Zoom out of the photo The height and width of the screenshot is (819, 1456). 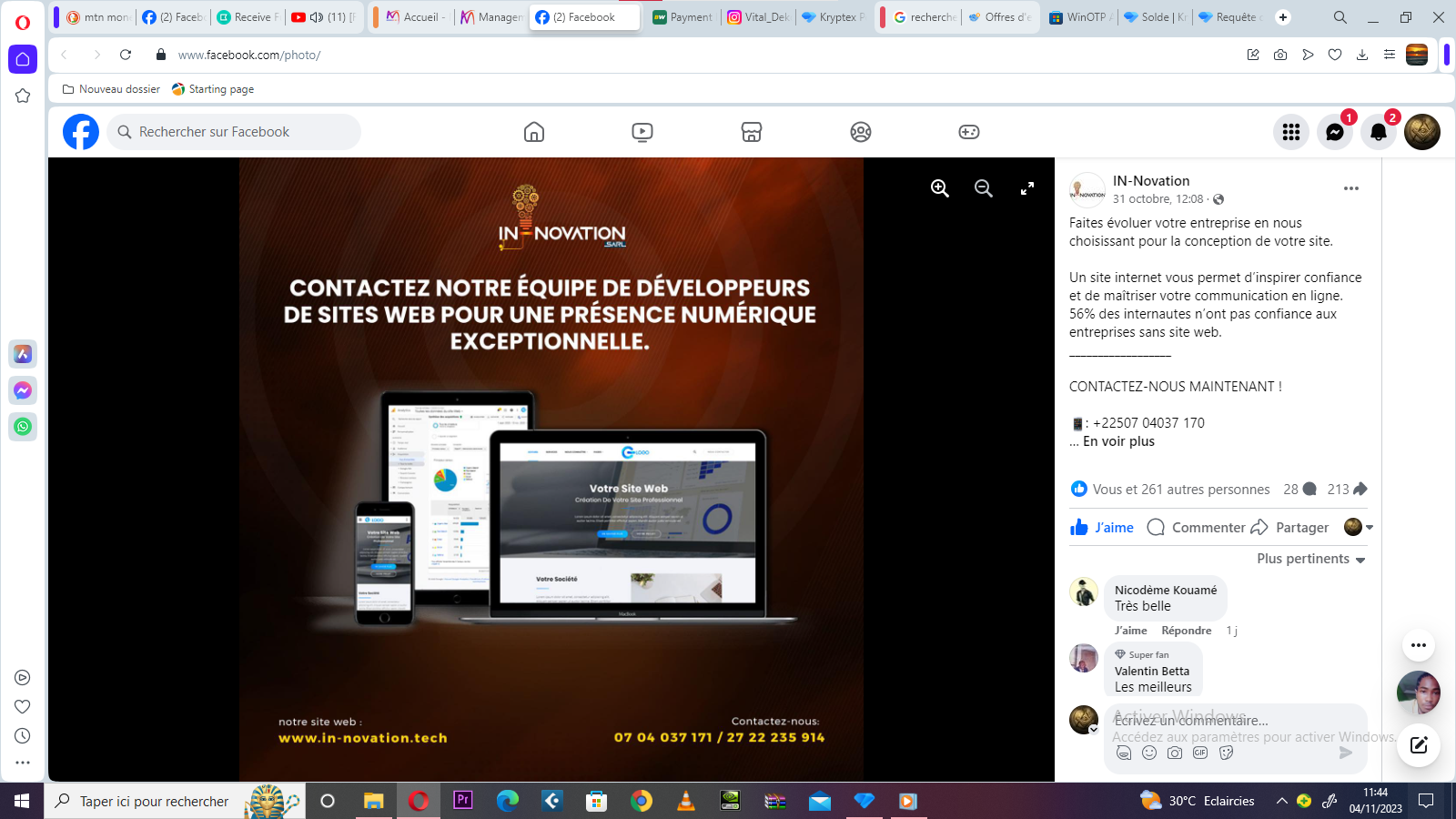tap(984, 188)
